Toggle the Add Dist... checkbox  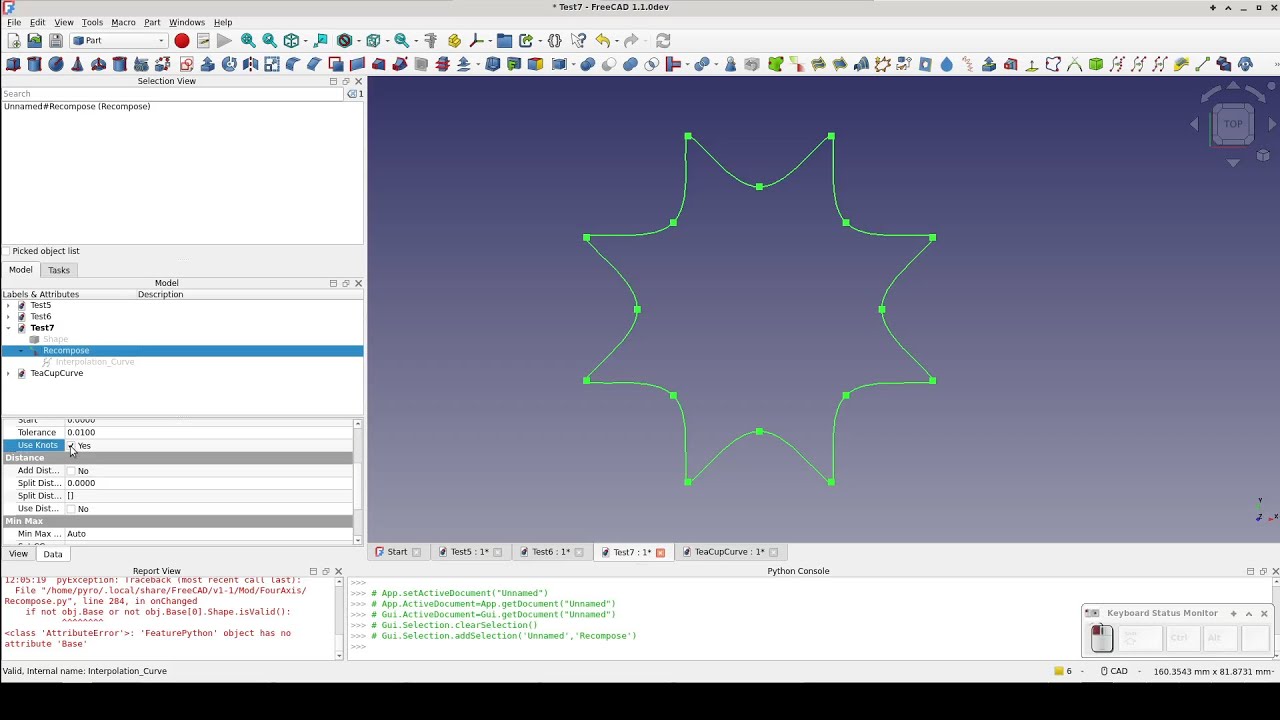(71, 471)
